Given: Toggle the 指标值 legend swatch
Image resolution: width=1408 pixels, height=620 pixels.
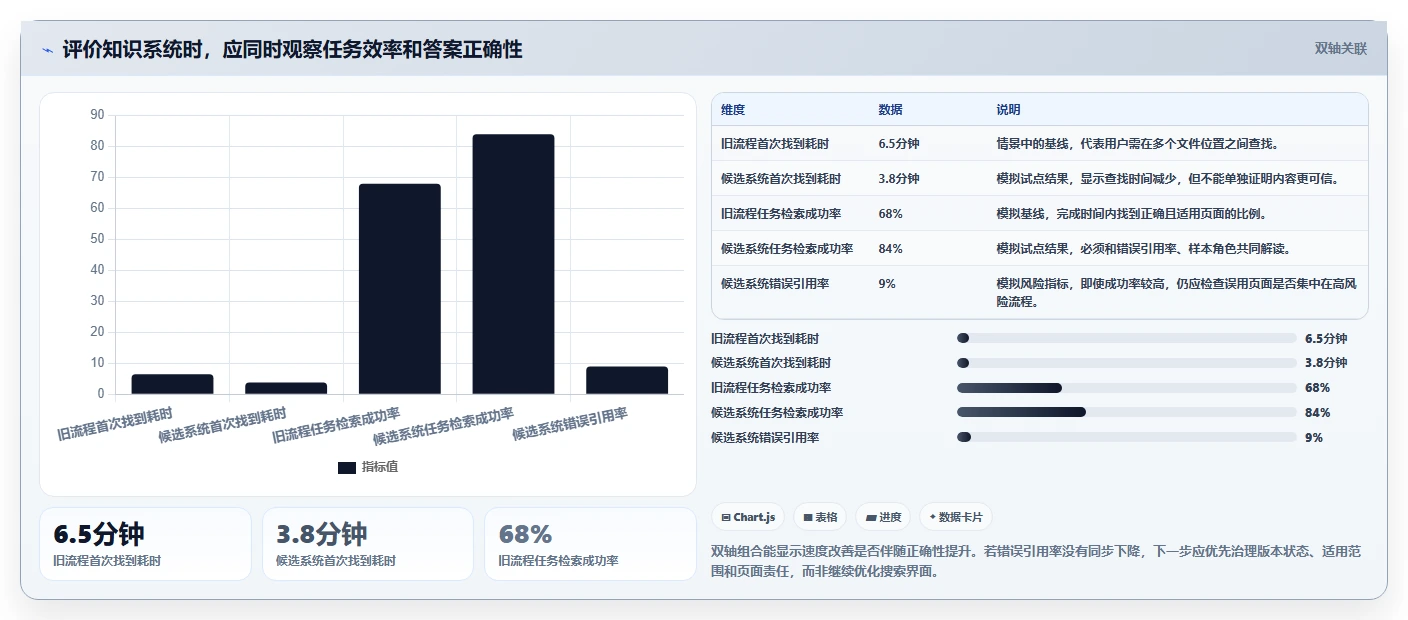Looking at the screenshot, I should coord(347,467).
